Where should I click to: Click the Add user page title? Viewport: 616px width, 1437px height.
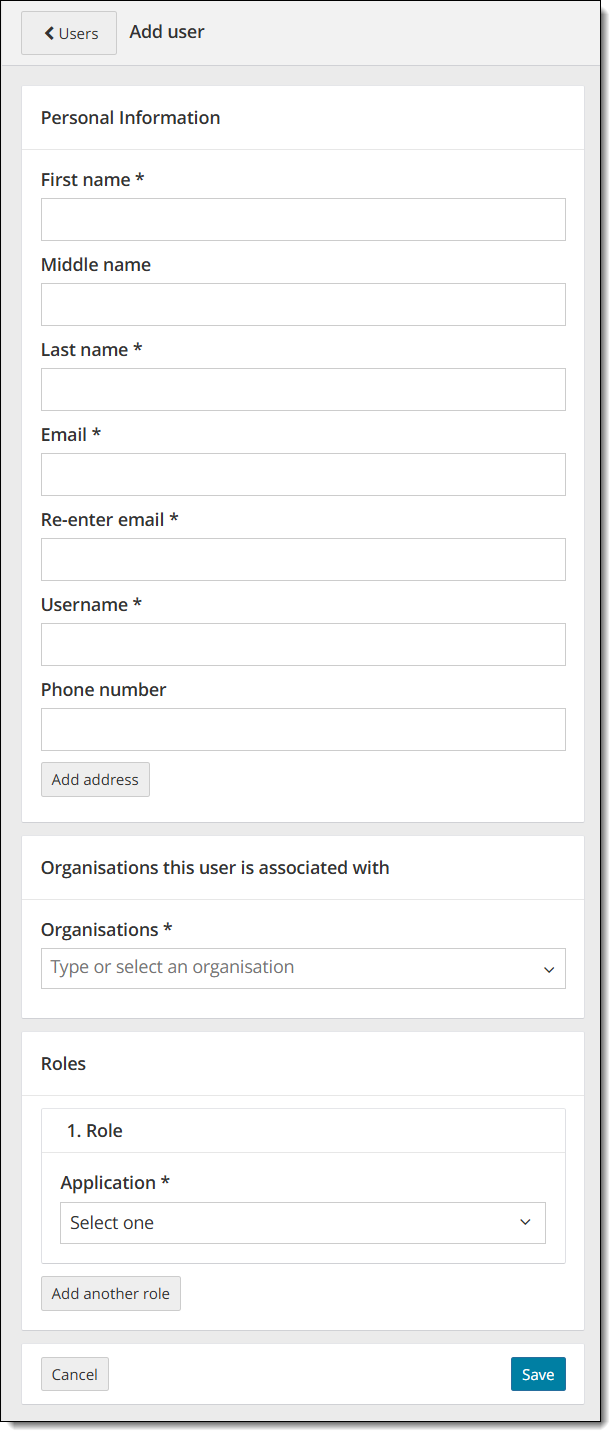pyautogui.click(x=167, y=32)
